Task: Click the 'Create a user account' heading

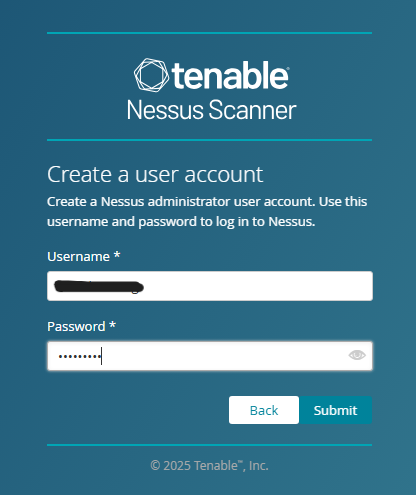Action: coord(155,174)
